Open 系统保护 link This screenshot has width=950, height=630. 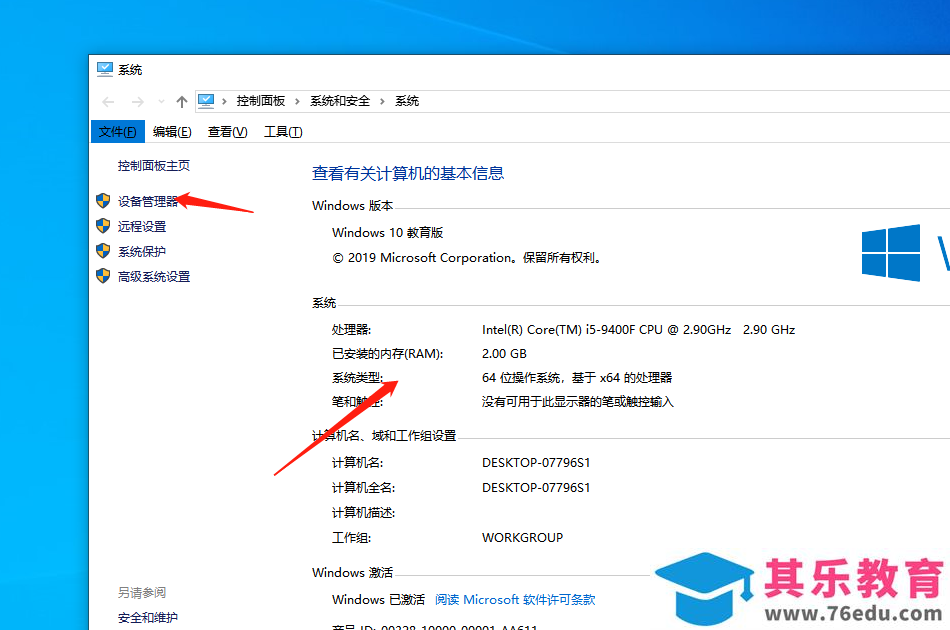pyautogui.click(x=142, y=251)
